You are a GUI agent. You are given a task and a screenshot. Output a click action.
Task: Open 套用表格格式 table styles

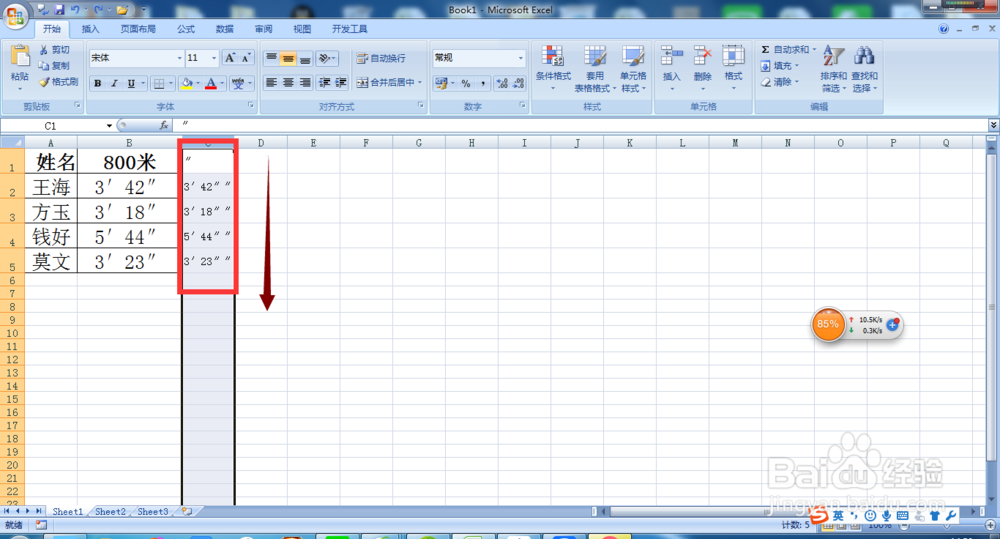[x=594, y=68]
